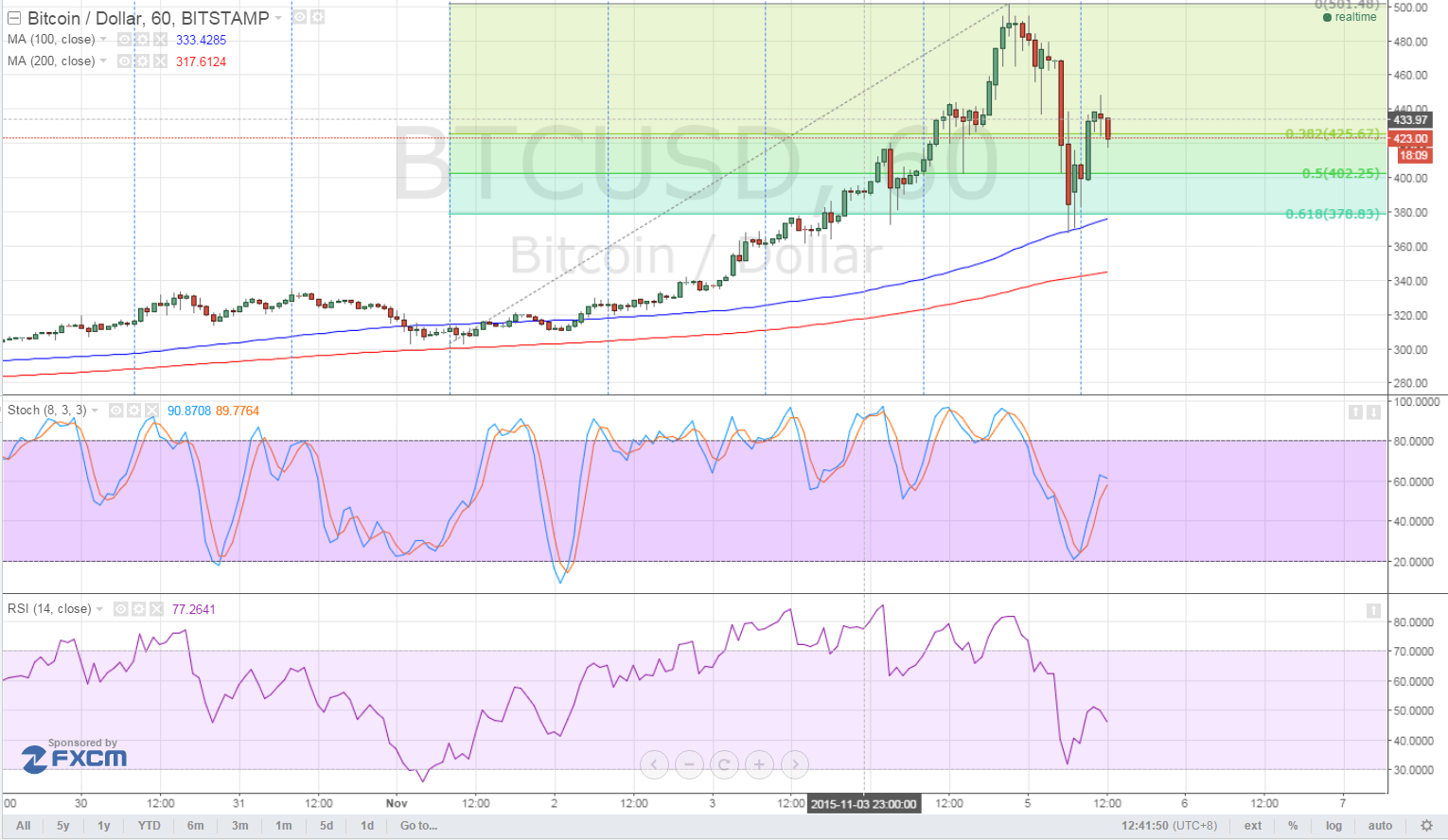Move the Stoch pane up
This screenshot has width=1448, height=840.
coord(1355,411)
